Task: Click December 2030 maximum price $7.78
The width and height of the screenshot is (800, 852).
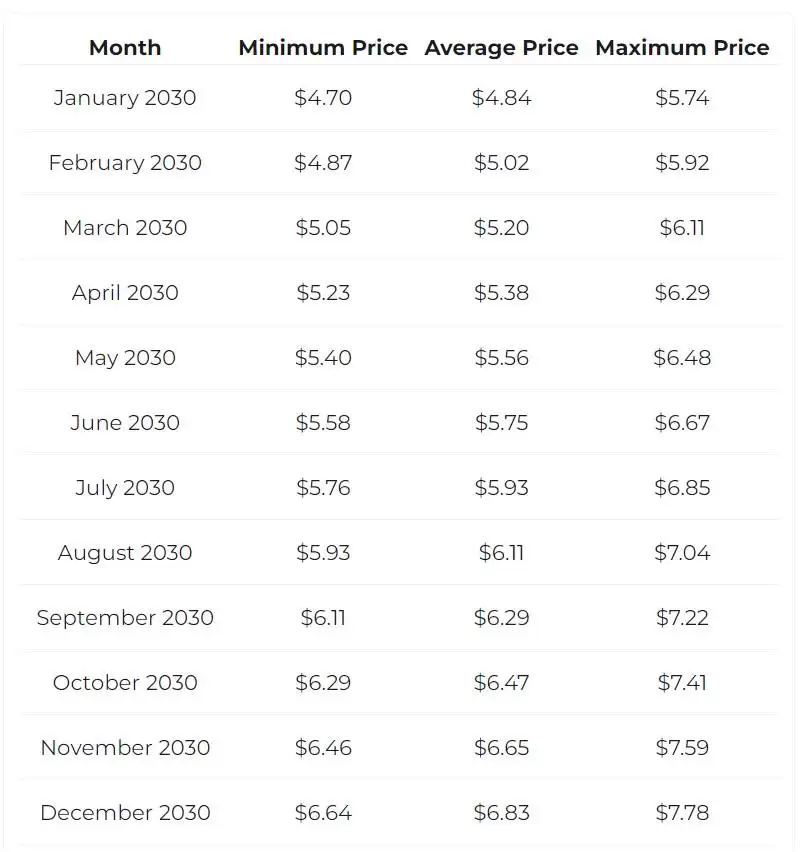Action: coord(682,813)
